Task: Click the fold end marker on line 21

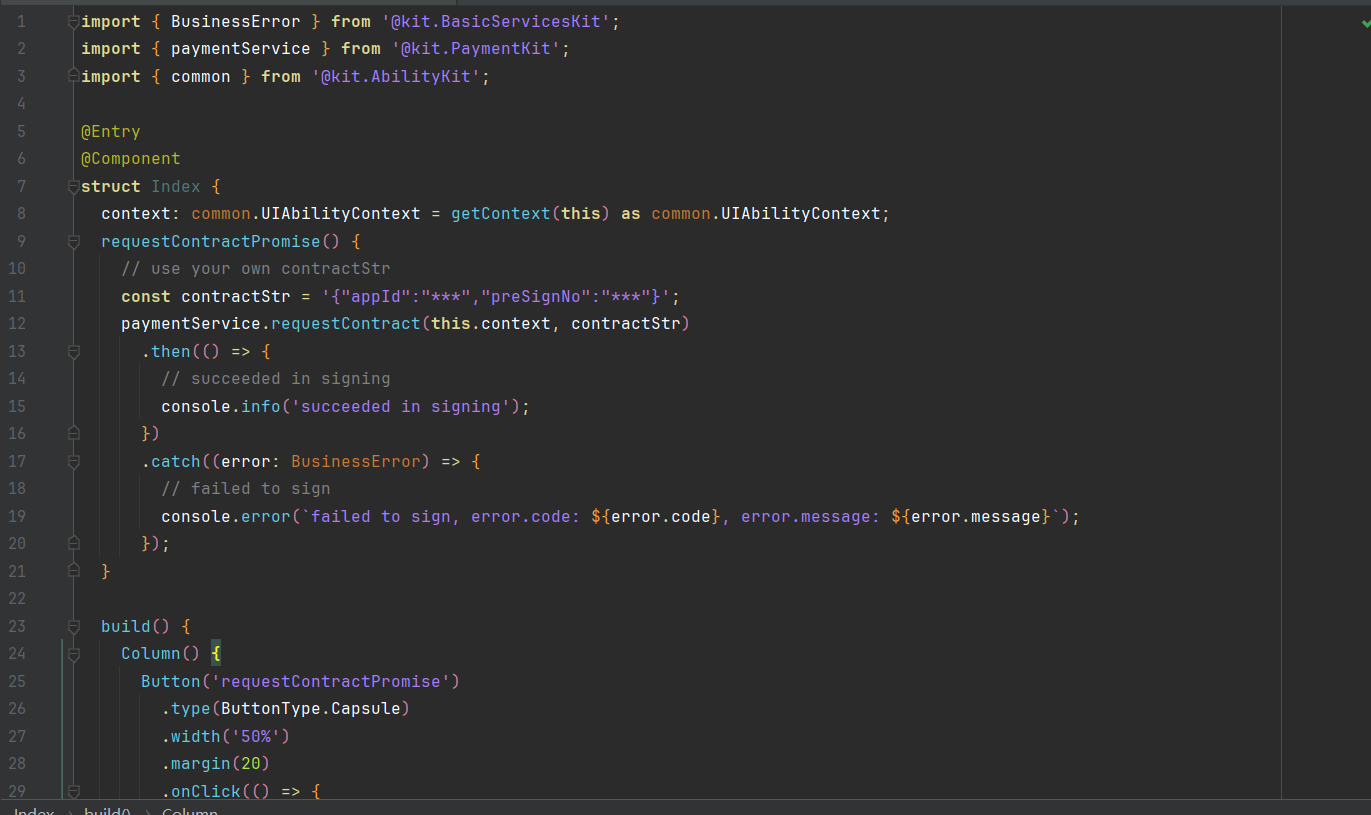Action: [x=73, y=571]
